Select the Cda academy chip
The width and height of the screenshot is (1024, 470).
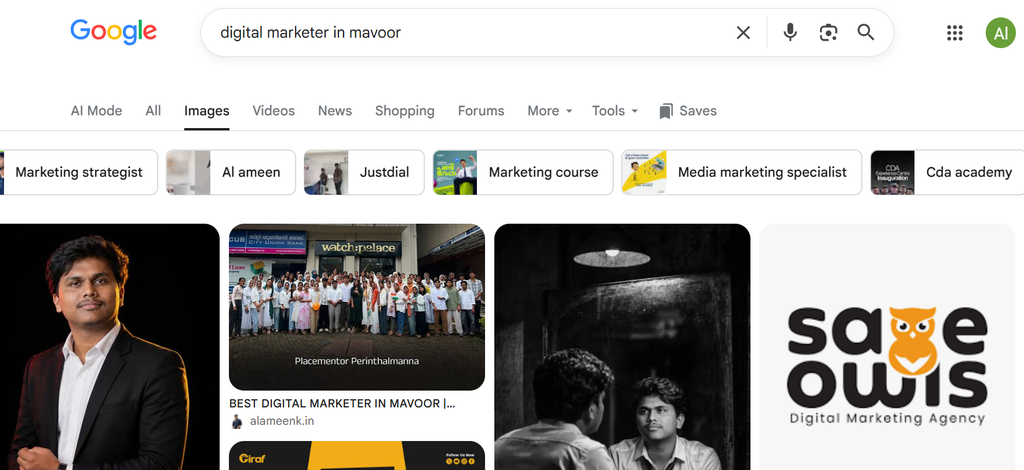tap(947, 172)
